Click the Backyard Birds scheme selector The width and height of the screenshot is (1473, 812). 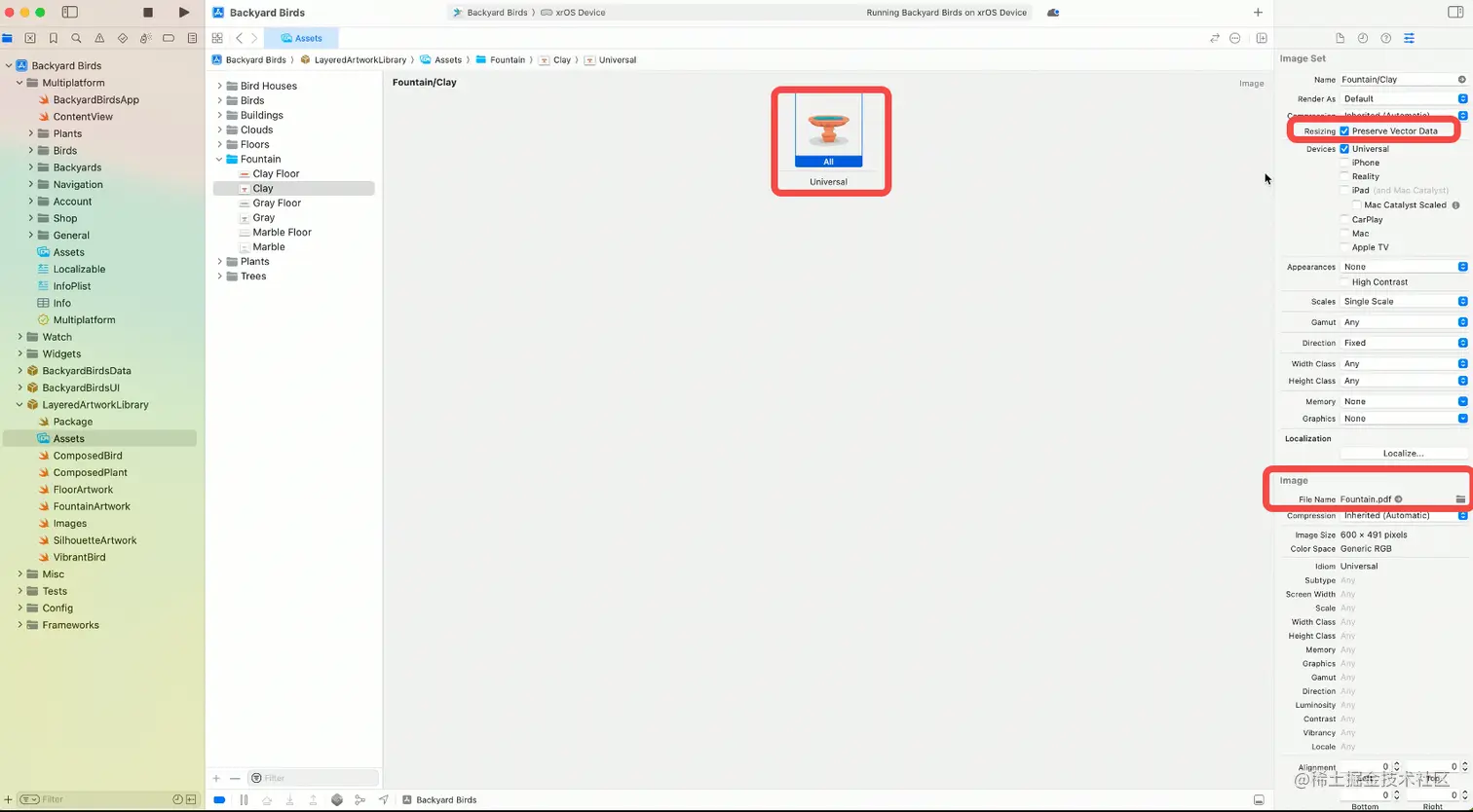[490, 13]
